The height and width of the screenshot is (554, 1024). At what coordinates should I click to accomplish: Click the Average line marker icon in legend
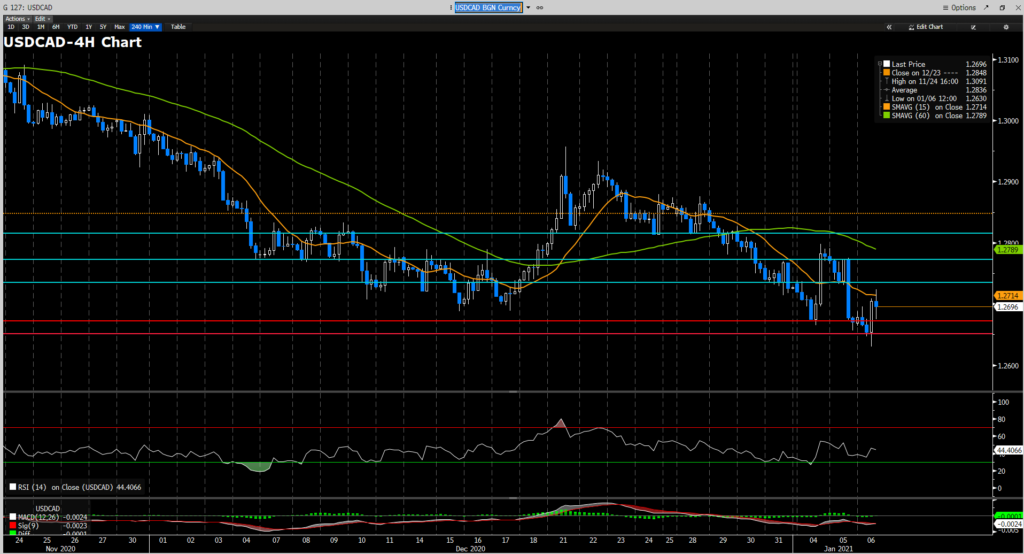point(886,90)
